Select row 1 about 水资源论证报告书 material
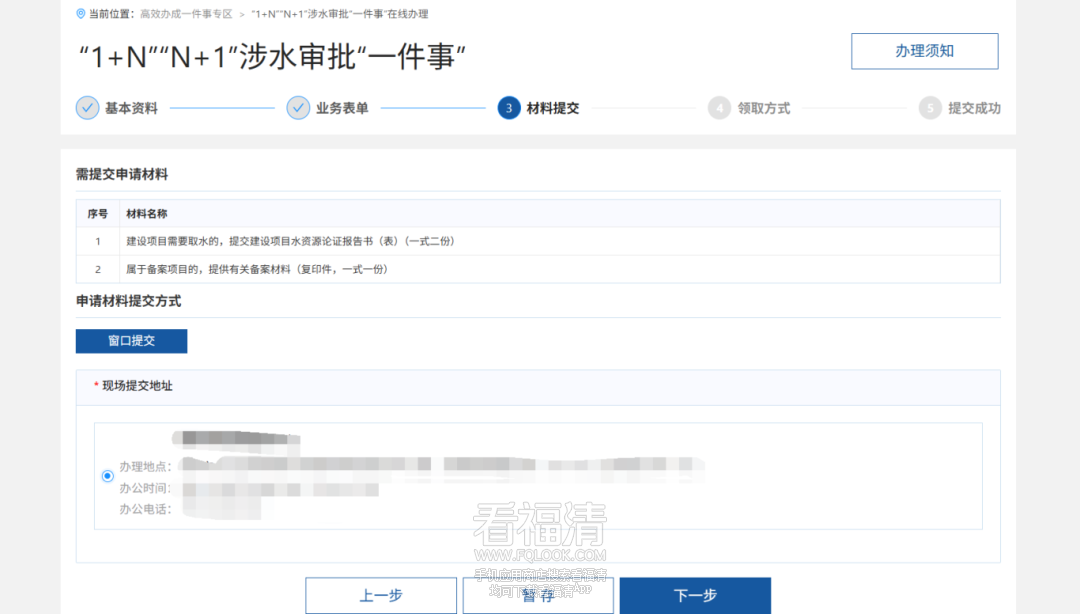The width and height of the screenshot is (1080, 614). point(287,240)
